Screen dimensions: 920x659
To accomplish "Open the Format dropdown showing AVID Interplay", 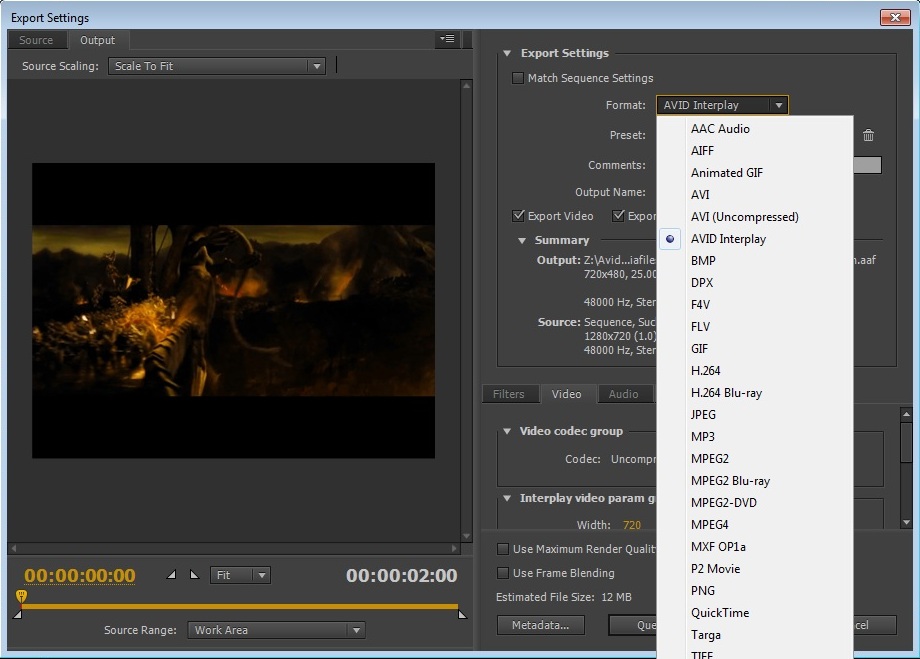I will (722, 106).
